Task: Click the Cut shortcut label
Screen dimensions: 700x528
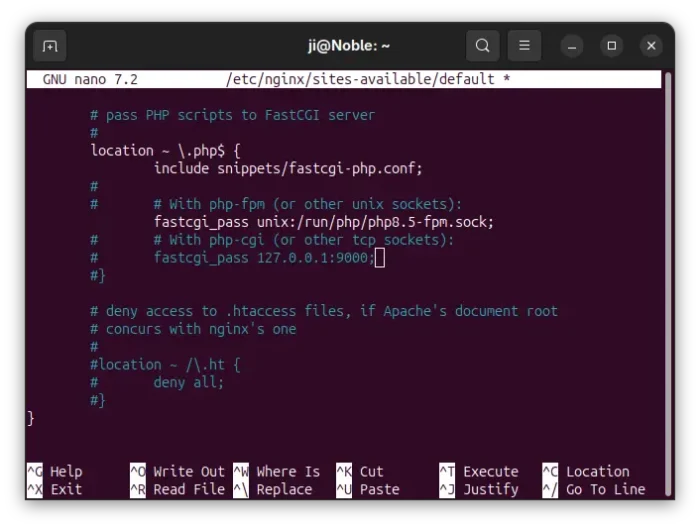Action: [x=371, y=472]
